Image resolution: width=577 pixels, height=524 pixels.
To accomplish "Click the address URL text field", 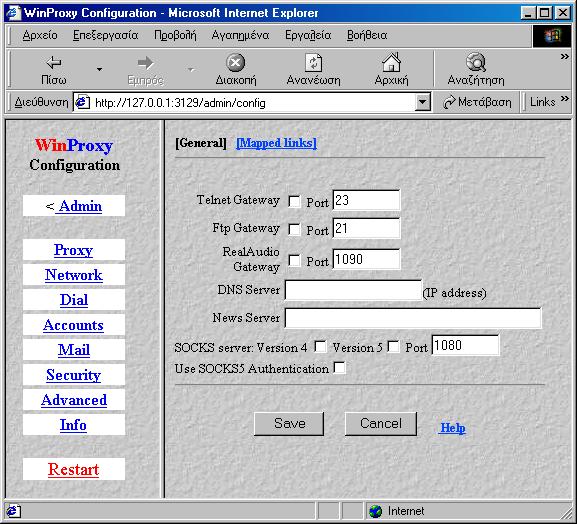I will click(x=253, y=103).
